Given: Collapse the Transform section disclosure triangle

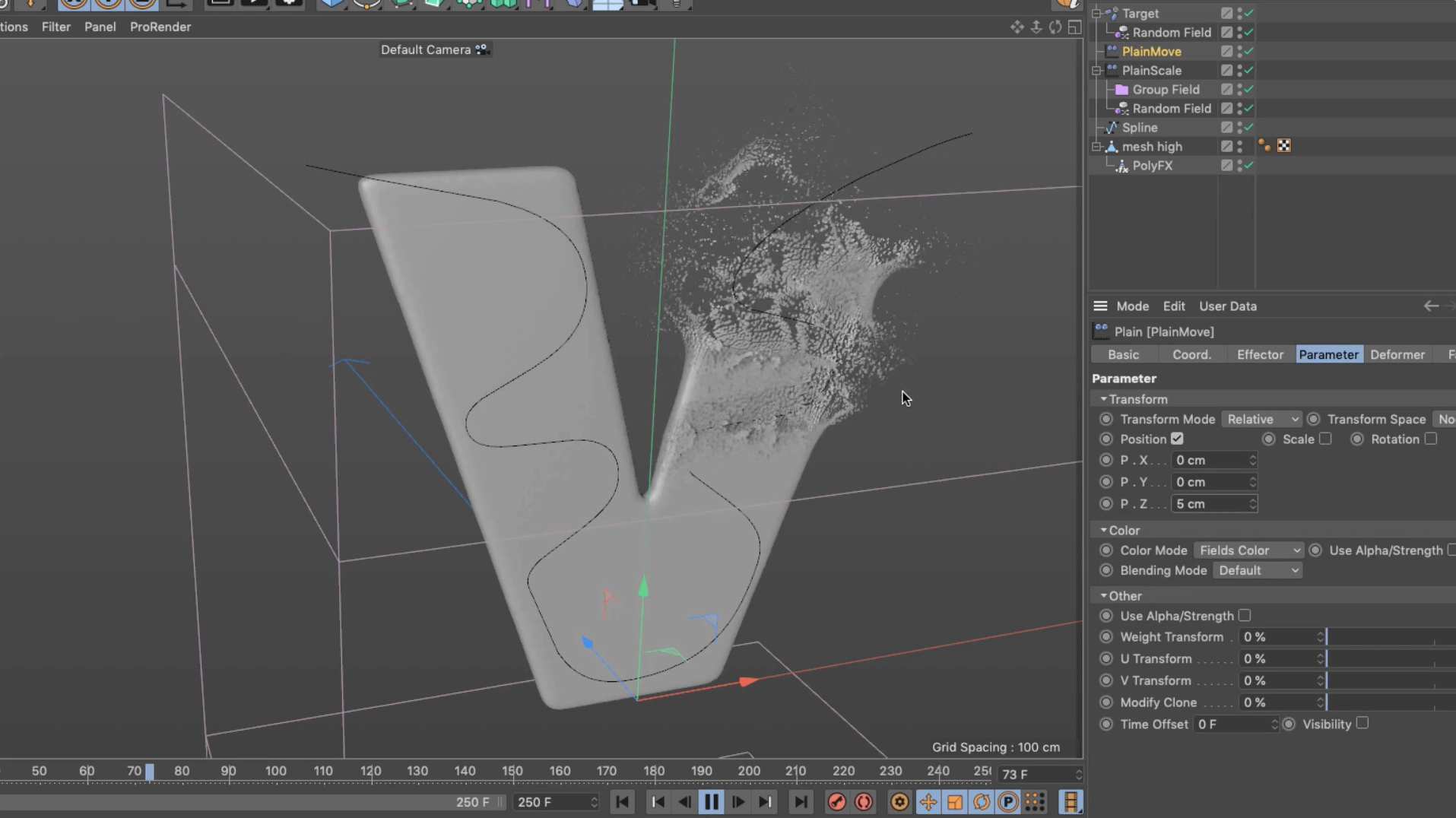Looking at the screenshot, I should pos(1104,399).
